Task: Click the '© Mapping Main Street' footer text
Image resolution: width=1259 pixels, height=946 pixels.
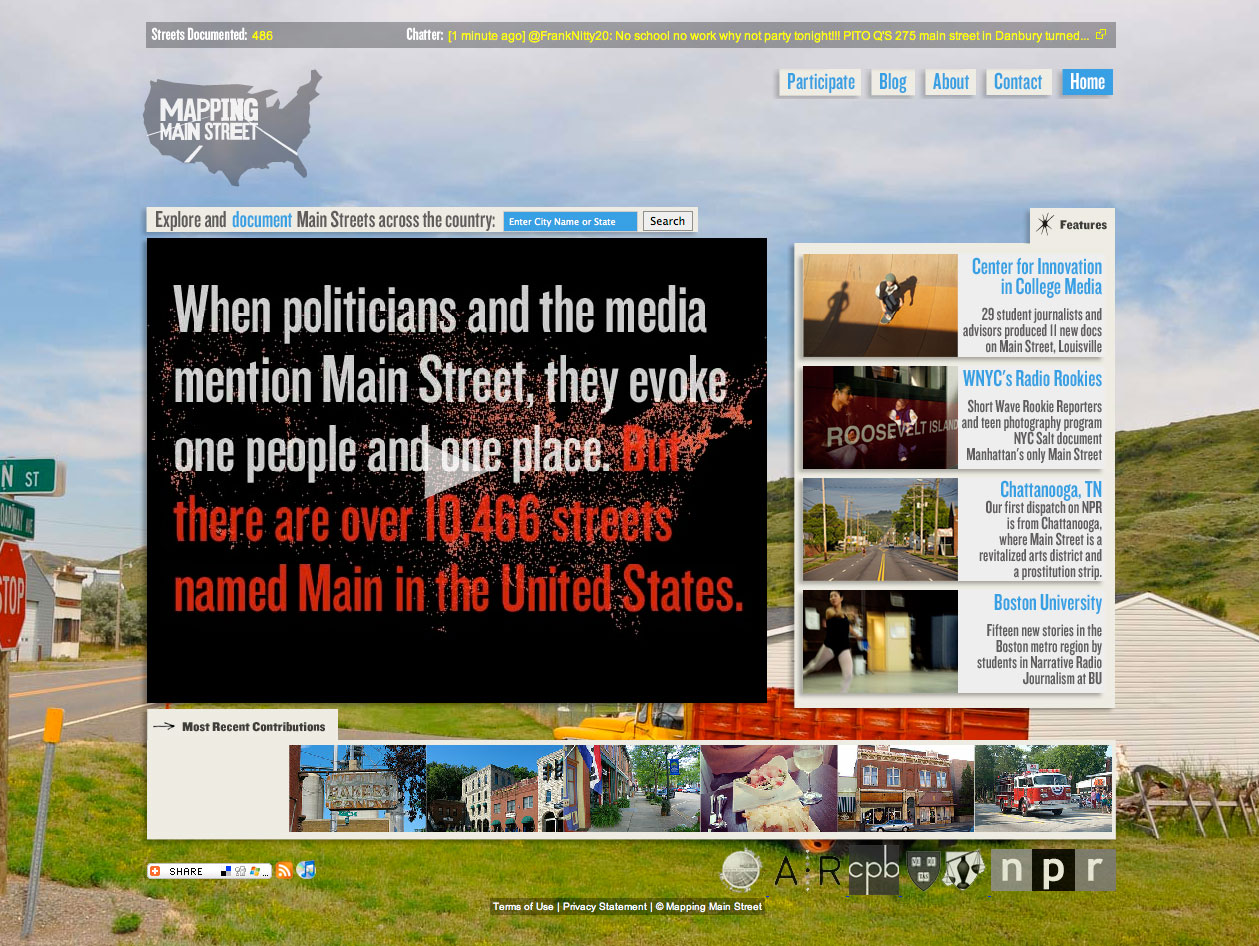Action: tap(709, 907)
